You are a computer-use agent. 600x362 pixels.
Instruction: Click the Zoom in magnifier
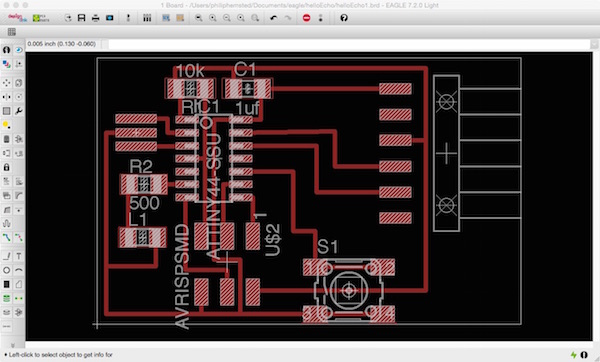pyautogui.click(x=213, y=18)
